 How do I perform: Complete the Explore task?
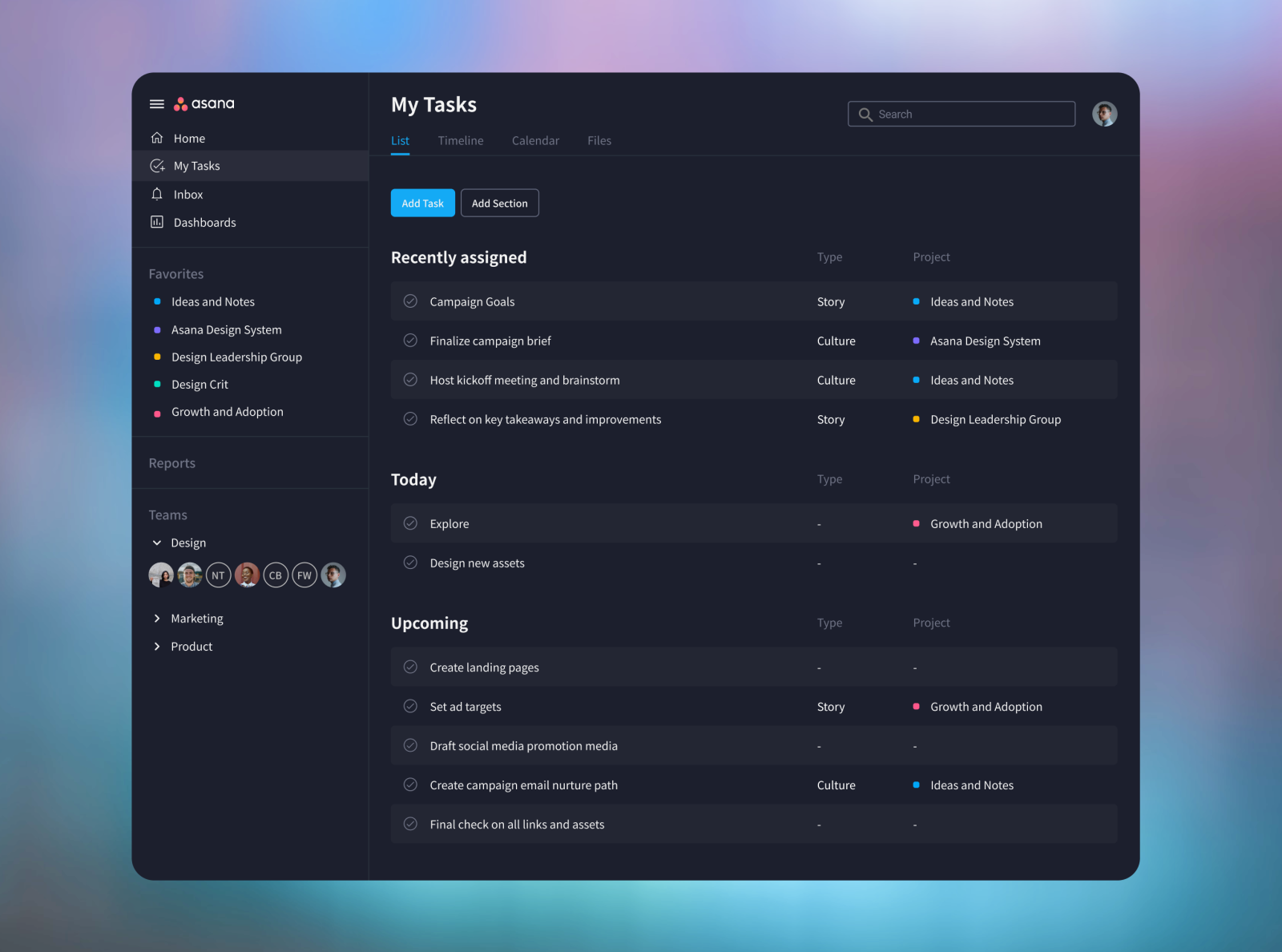[410, 523]
